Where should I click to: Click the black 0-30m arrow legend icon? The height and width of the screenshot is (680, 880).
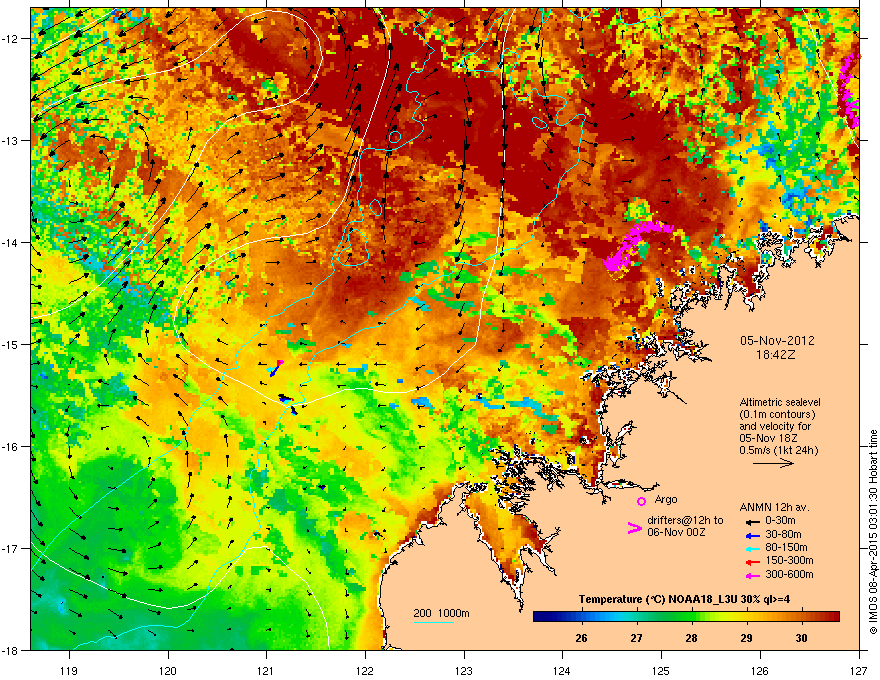click(752, 521)
